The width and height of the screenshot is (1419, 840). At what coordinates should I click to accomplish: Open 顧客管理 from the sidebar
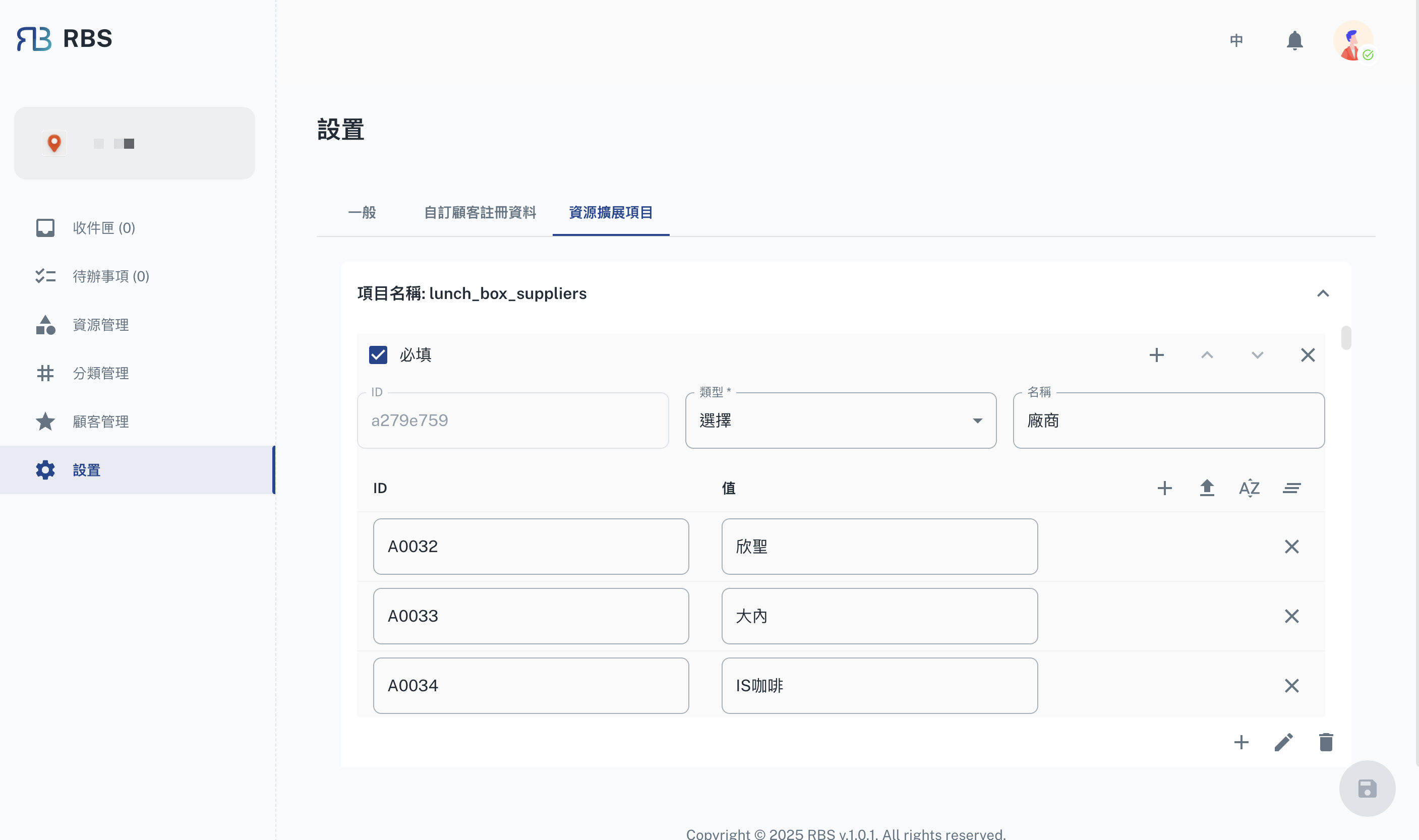(101, 422)
